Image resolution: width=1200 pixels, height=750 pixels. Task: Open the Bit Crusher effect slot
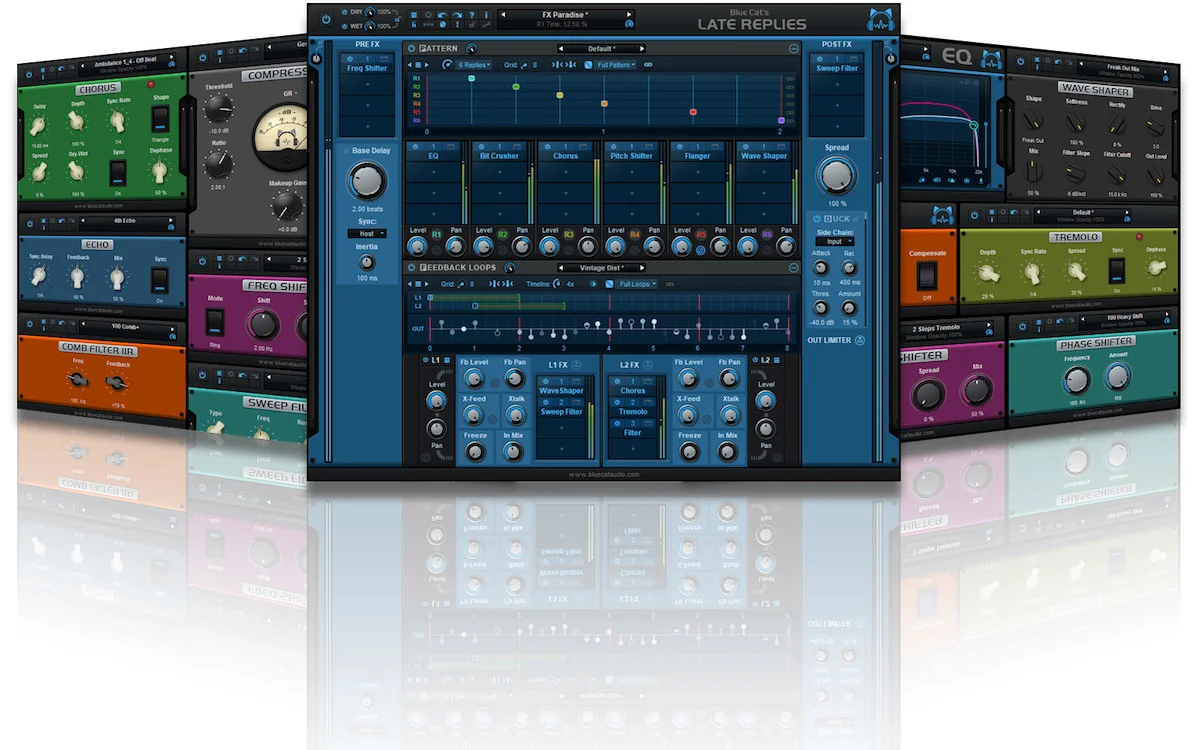[x=499, y=151]
